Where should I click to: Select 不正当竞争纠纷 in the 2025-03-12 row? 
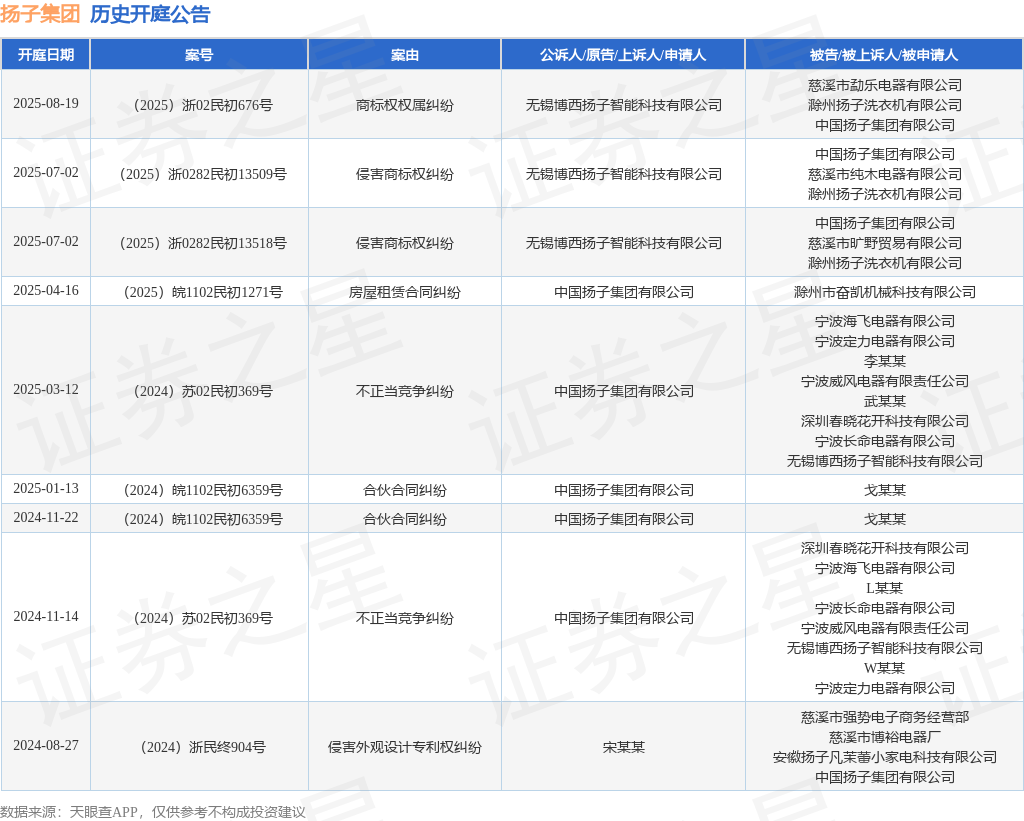click(405, 391)
